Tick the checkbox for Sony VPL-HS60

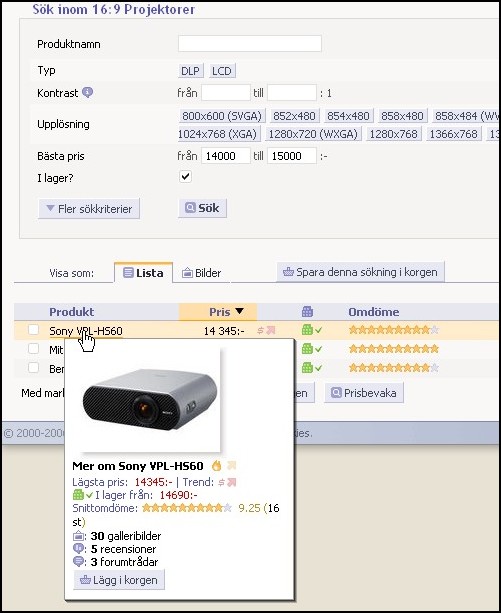pyautogui.click(x=34, y=330)
